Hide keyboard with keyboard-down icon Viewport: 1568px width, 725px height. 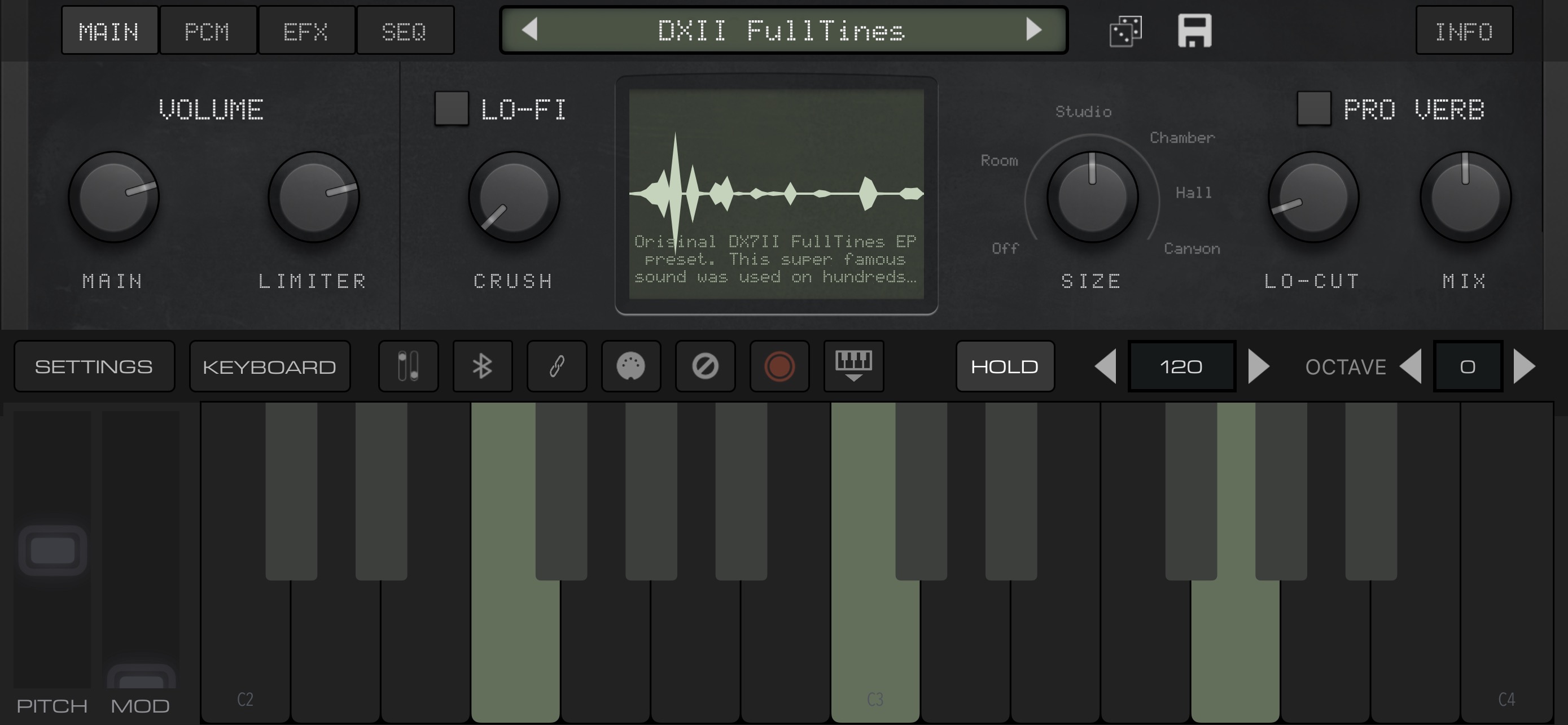coord(853,366)
